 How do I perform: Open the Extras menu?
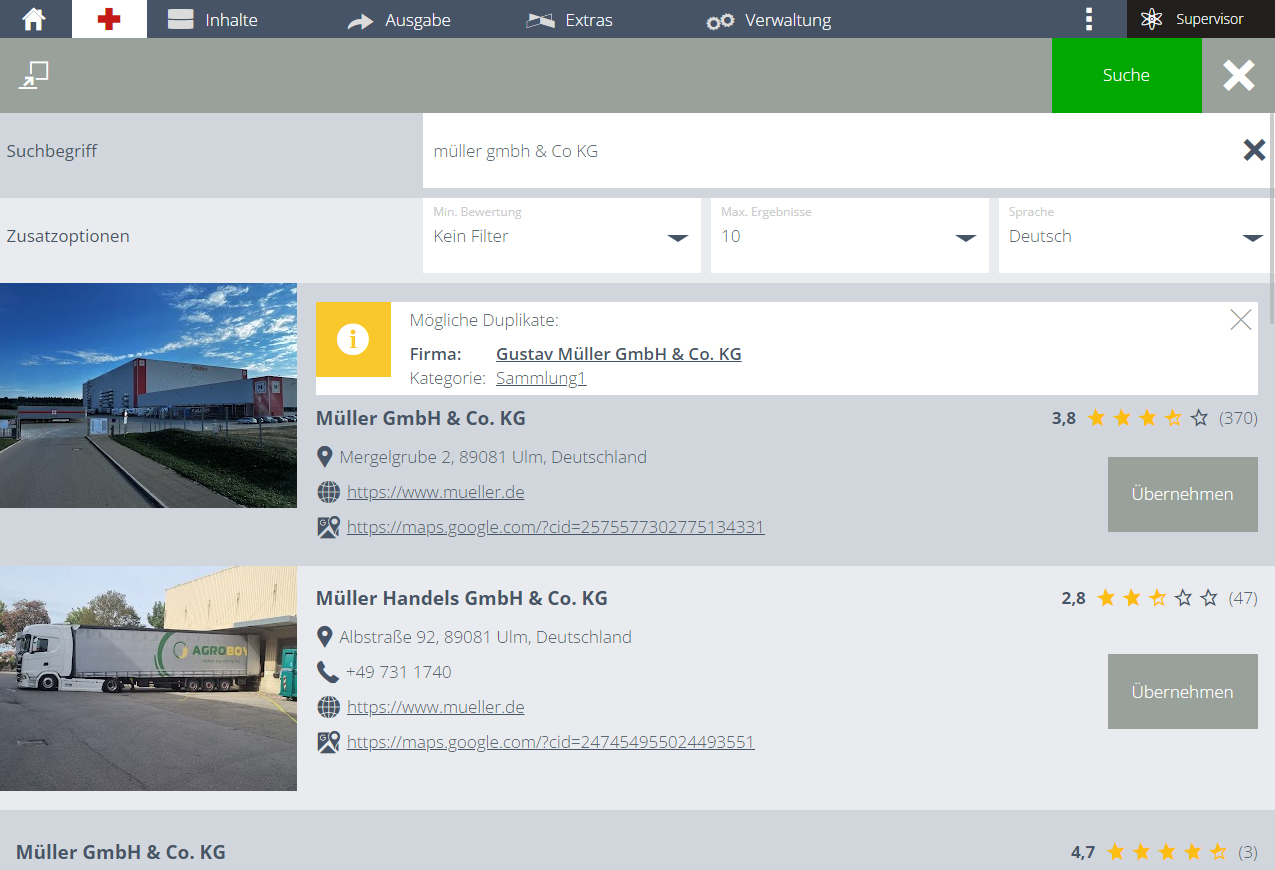pos(569,20)
